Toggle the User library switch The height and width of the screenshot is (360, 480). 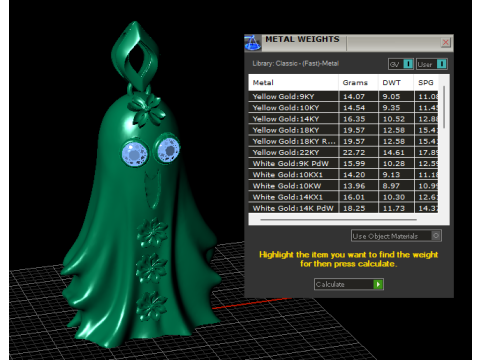coord(432,64)
